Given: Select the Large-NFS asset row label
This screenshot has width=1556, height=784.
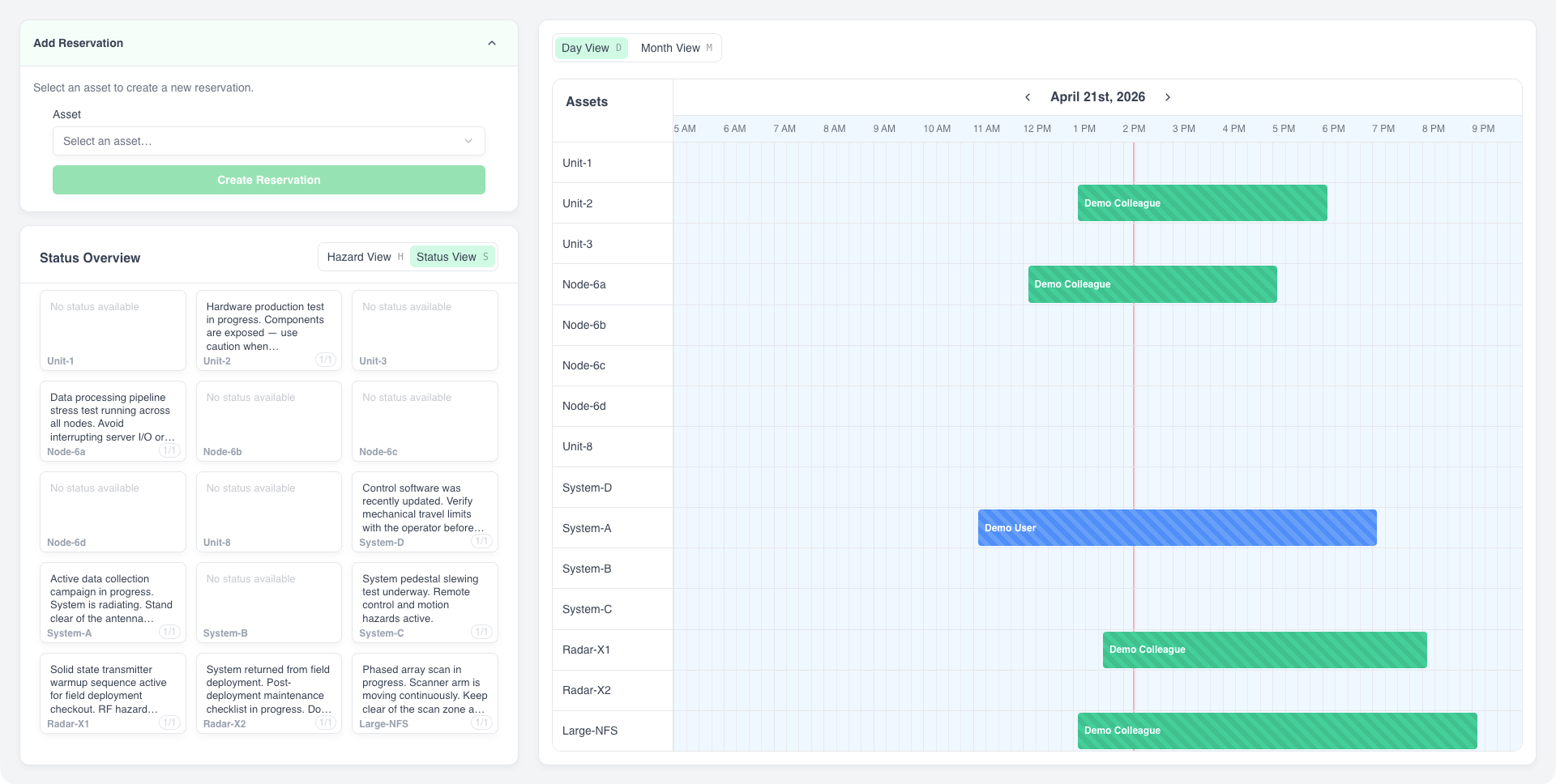Looking at the screenshot, I should coord(590,731).
